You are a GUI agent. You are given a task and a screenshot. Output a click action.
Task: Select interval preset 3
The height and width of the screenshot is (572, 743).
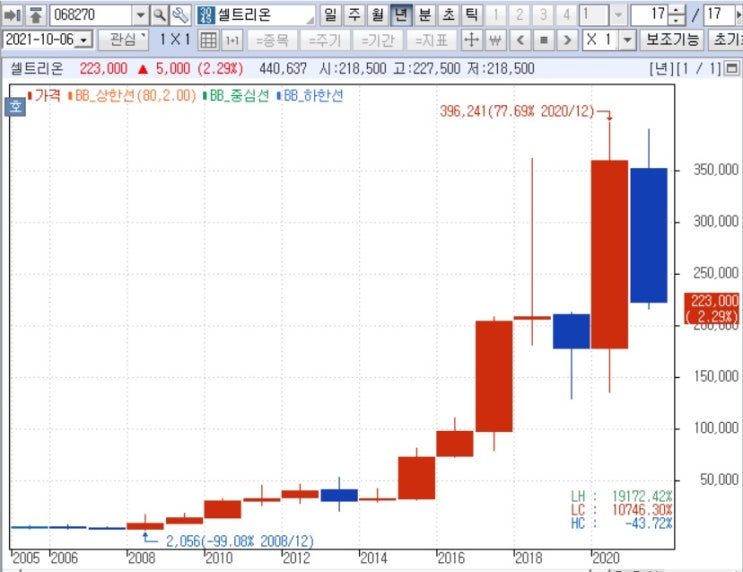click(543, 15)
